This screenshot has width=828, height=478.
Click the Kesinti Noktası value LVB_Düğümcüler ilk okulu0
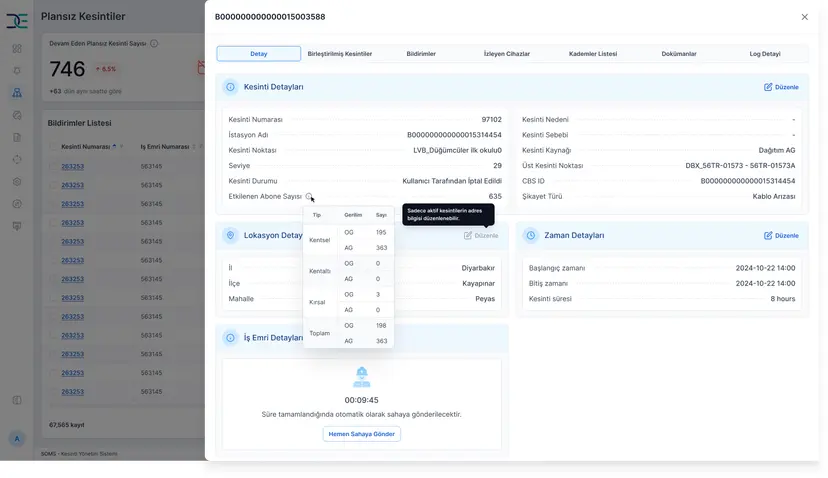457,151
